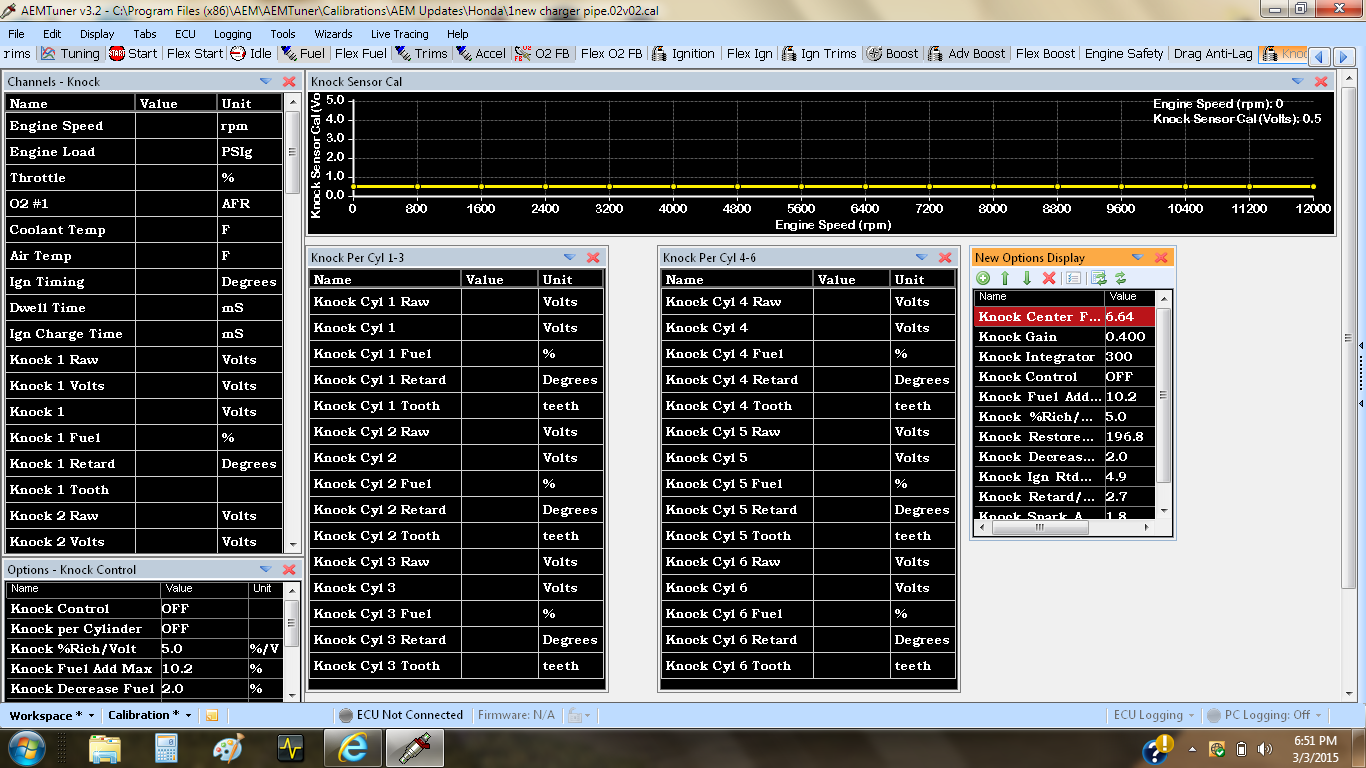Close the Knock Sensor Cal panel
Viewport: 1366px width, 768px height.
(1321, 81)
